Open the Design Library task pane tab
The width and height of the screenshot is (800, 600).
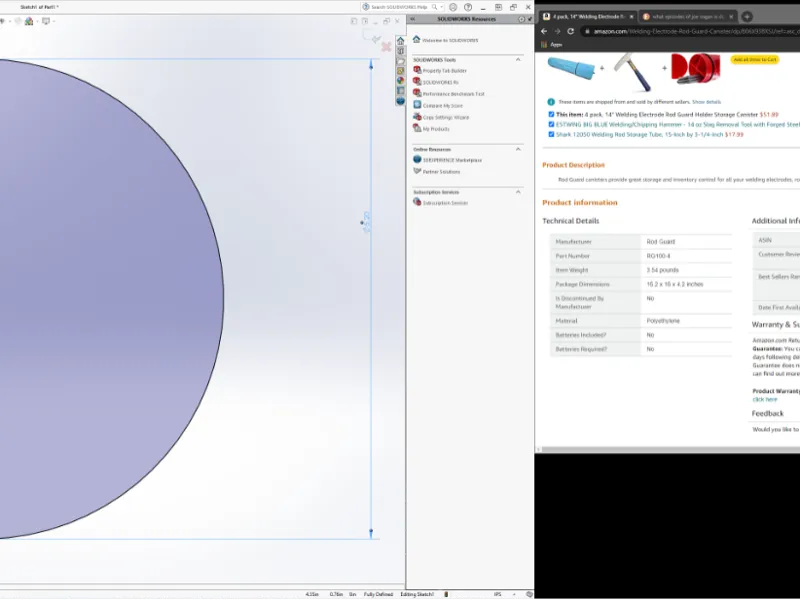click(401, 51)
